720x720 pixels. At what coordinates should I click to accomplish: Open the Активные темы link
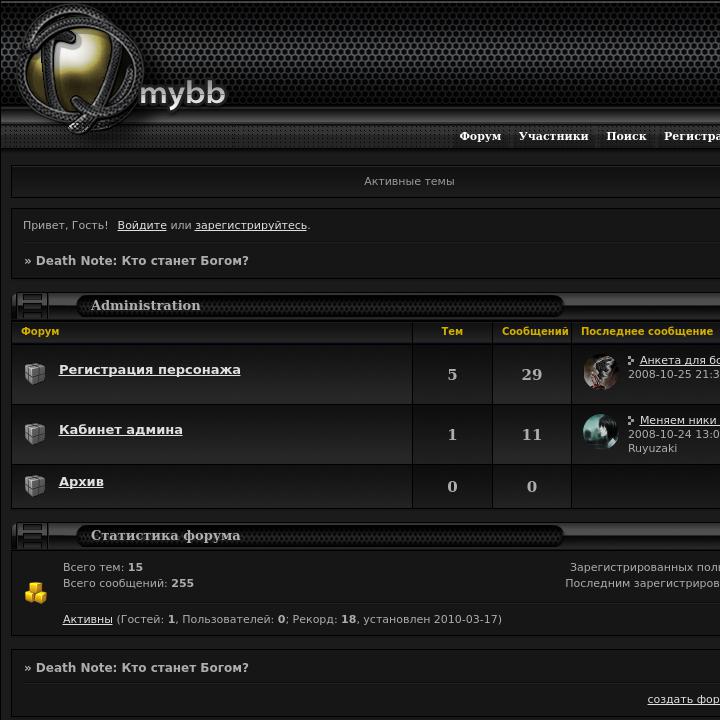409,181
